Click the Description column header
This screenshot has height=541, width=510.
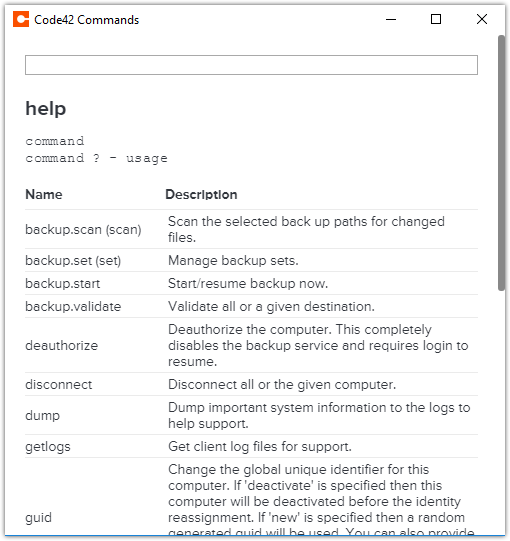coord(201,195)
